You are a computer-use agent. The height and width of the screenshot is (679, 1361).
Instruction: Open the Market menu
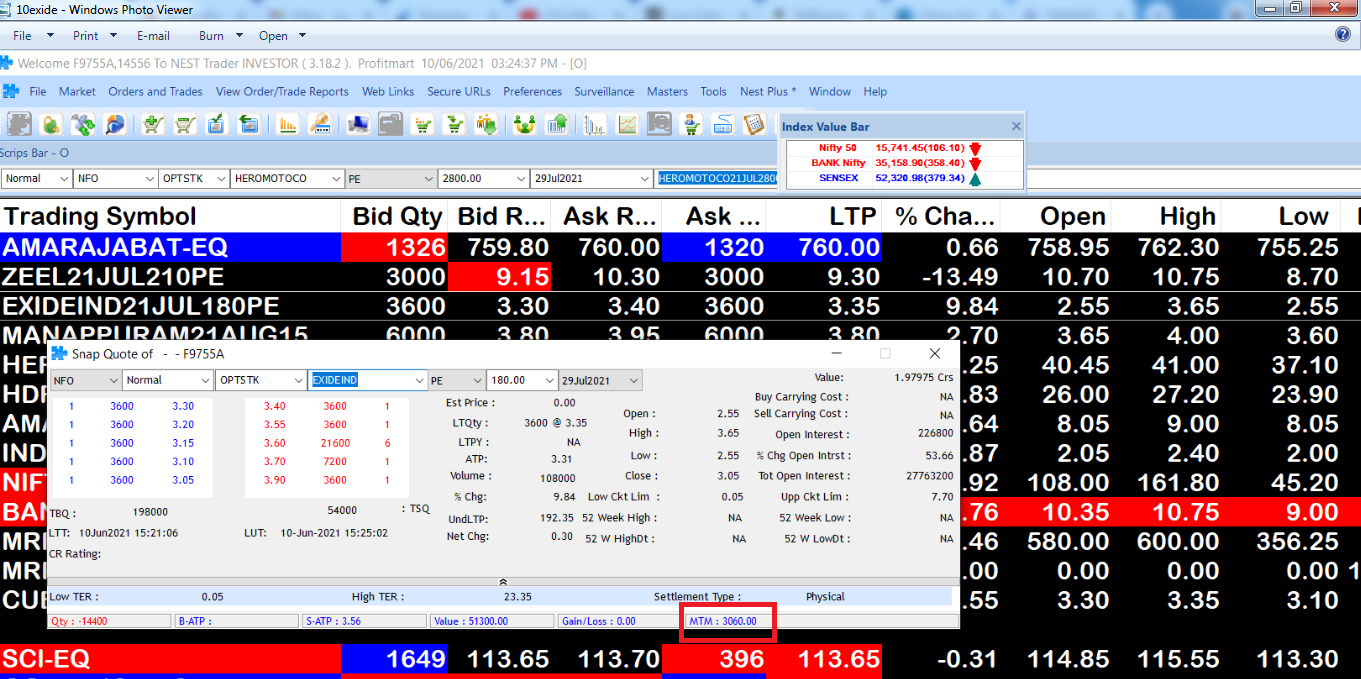[x=77, y=91]
